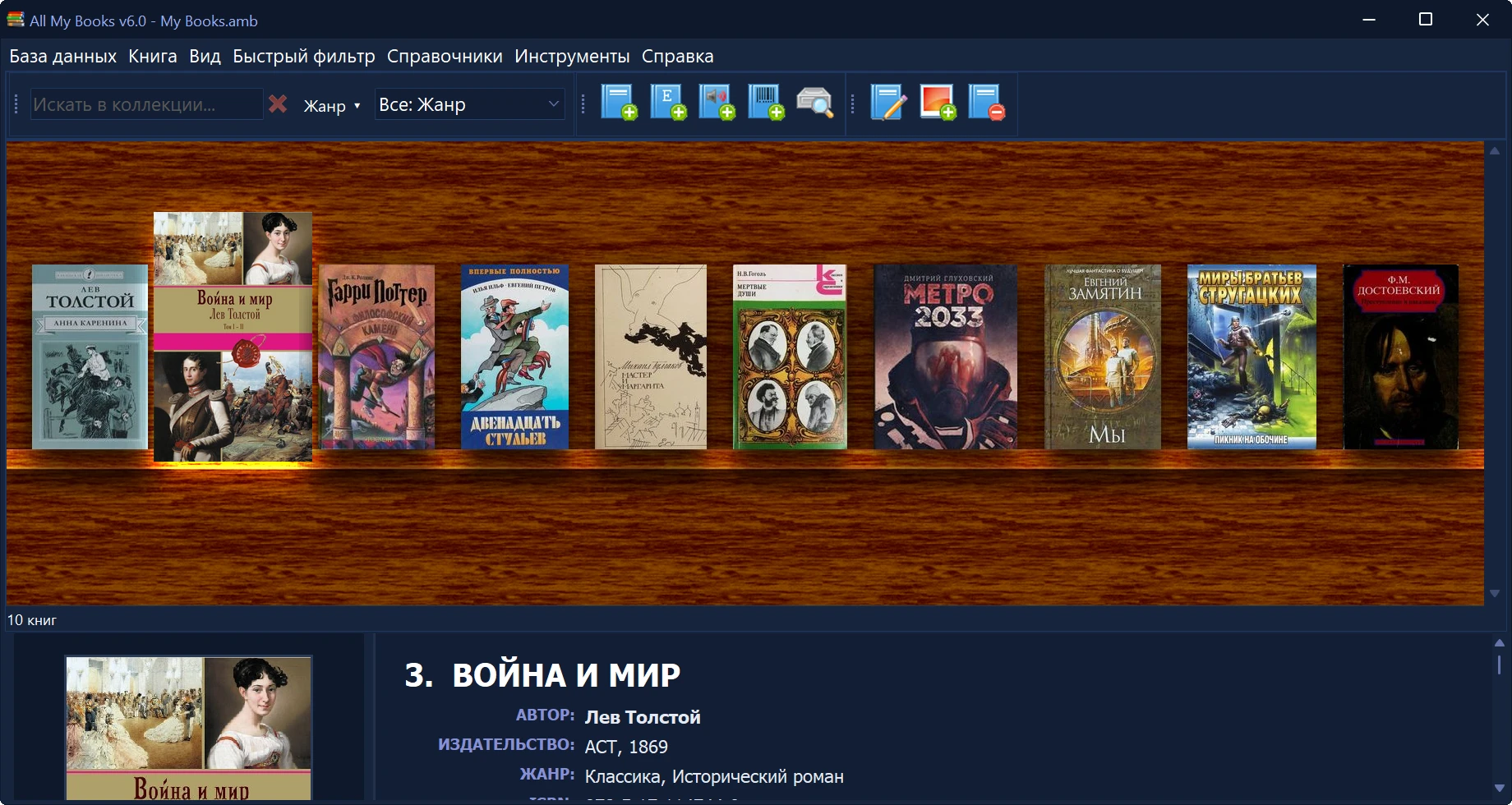
Task: Click the details panel scroll up arrow
Action: coord(1500,642)
